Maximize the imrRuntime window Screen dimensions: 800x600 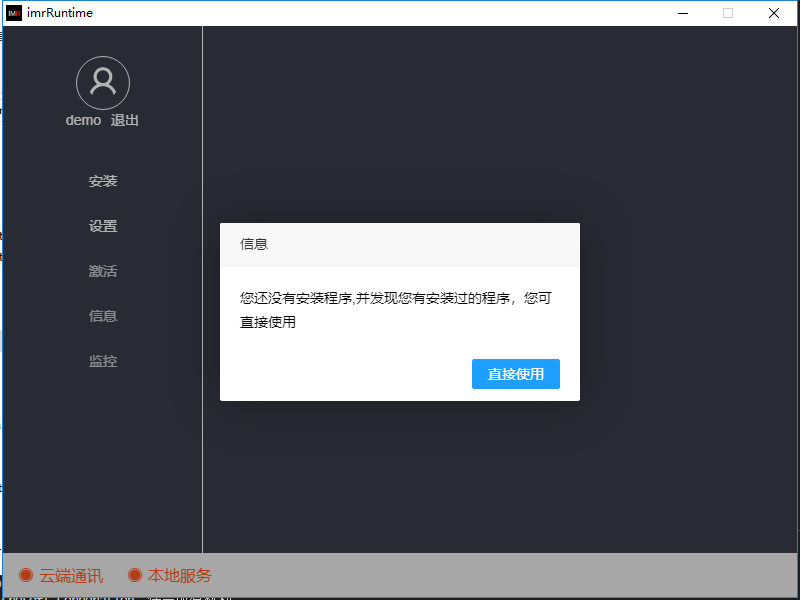pyautogui.click(x=728, y=13)
